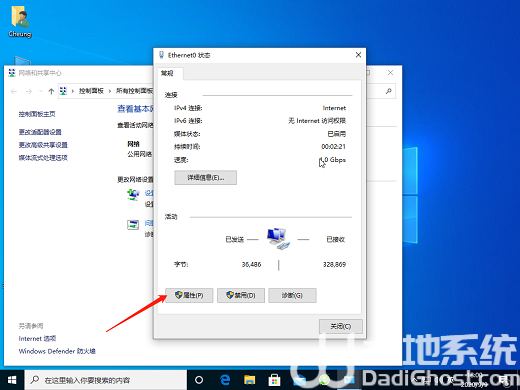
Task: Click the IPv4 连接 Internet value
Action: click(x=334, y=108)
